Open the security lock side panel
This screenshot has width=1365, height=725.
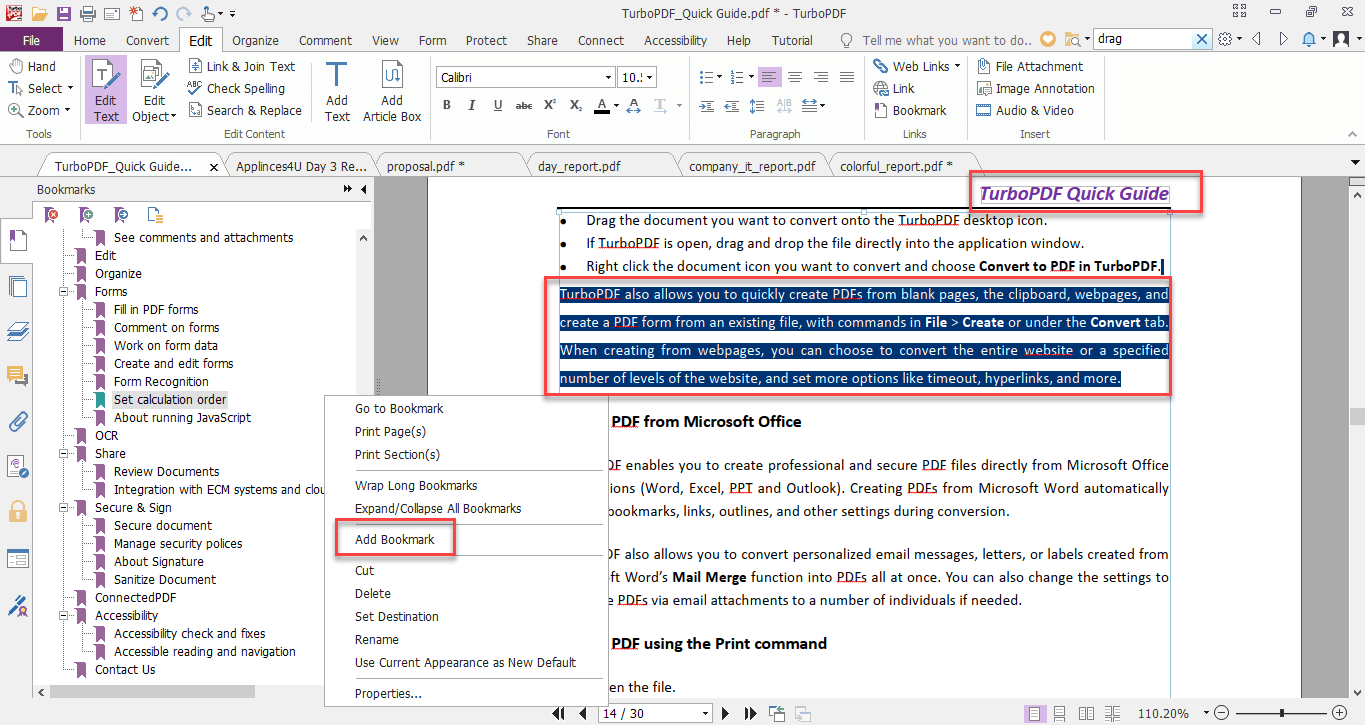click(x=17, y=512)
